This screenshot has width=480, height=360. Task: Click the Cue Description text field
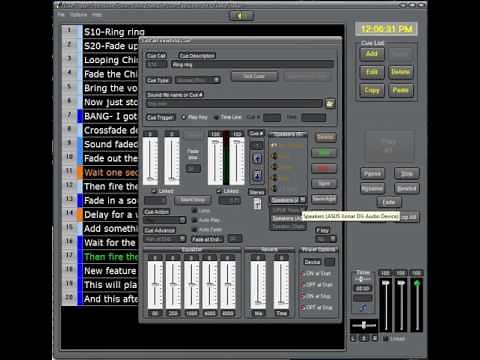tap(253, 65)
